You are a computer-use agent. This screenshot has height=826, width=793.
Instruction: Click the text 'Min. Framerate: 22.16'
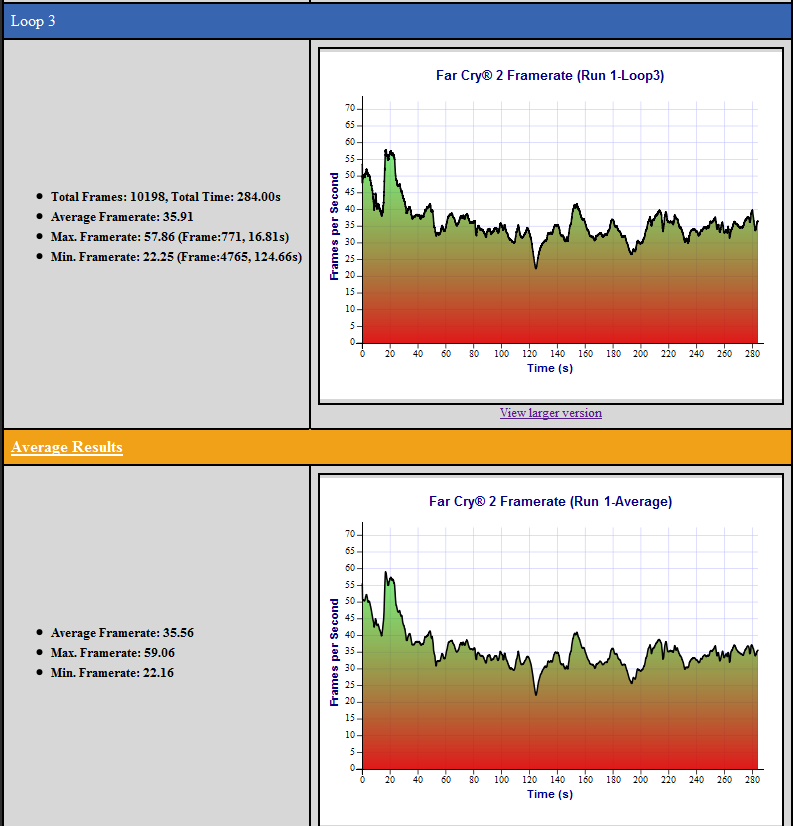pyautogui.click(x=112, y=673)
